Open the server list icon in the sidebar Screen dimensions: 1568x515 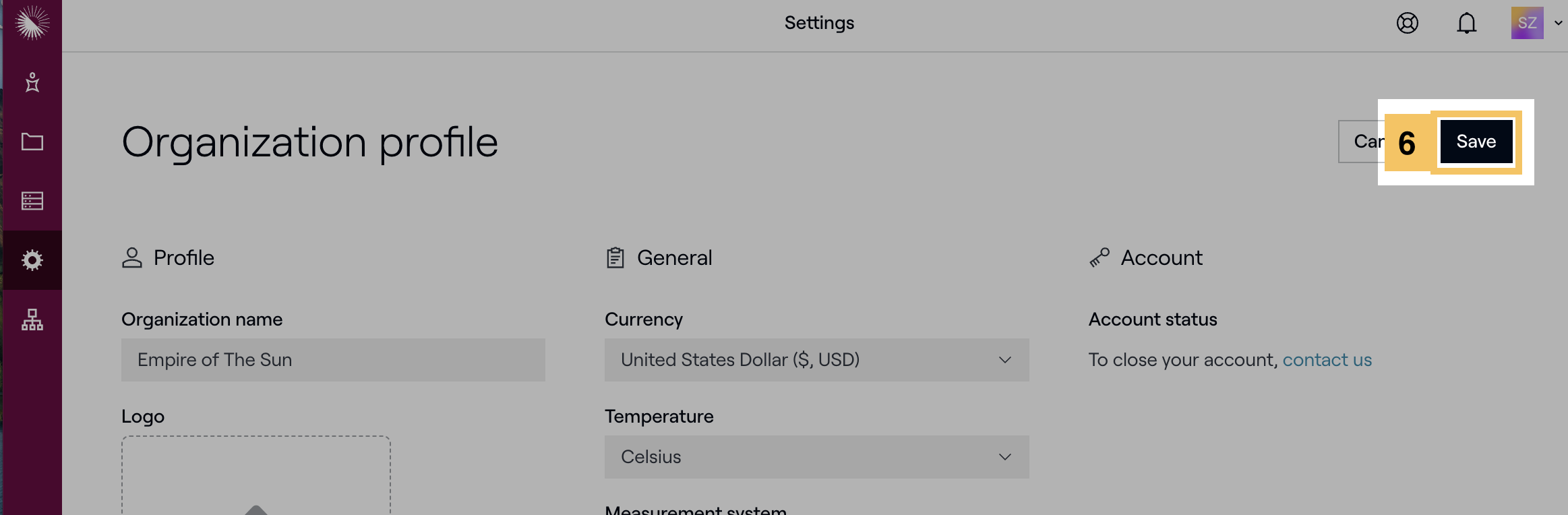[x=32, y=201]
